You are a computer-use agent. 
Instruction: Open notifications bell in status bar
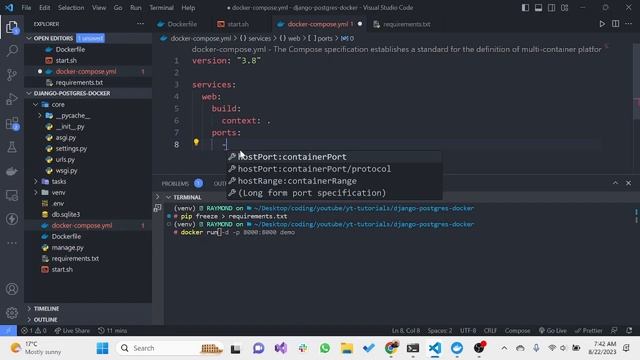pos(629,331)
